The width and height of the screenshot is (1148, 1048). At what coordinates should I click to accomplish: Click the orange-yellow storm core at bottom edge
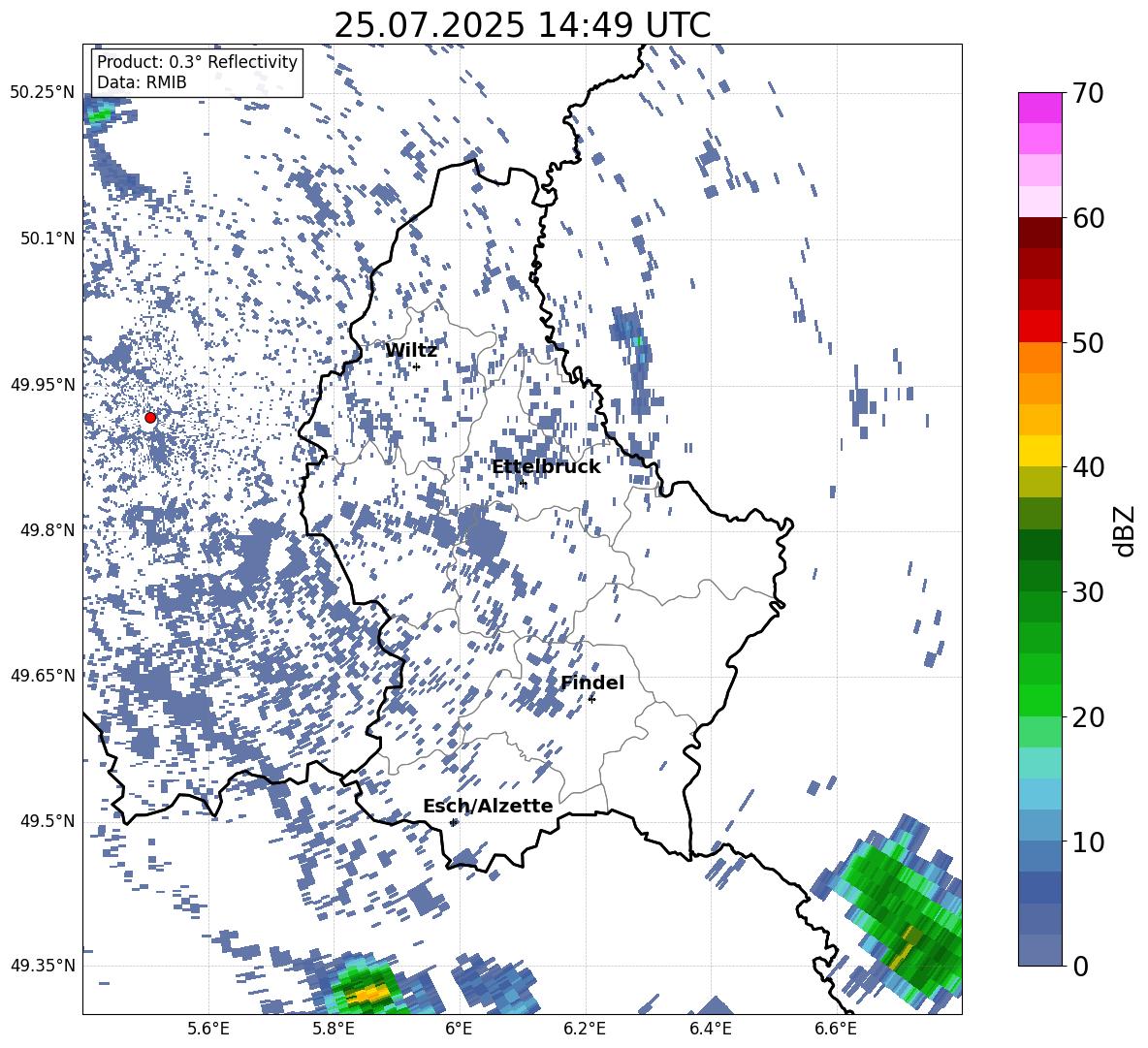click(367, 994)
